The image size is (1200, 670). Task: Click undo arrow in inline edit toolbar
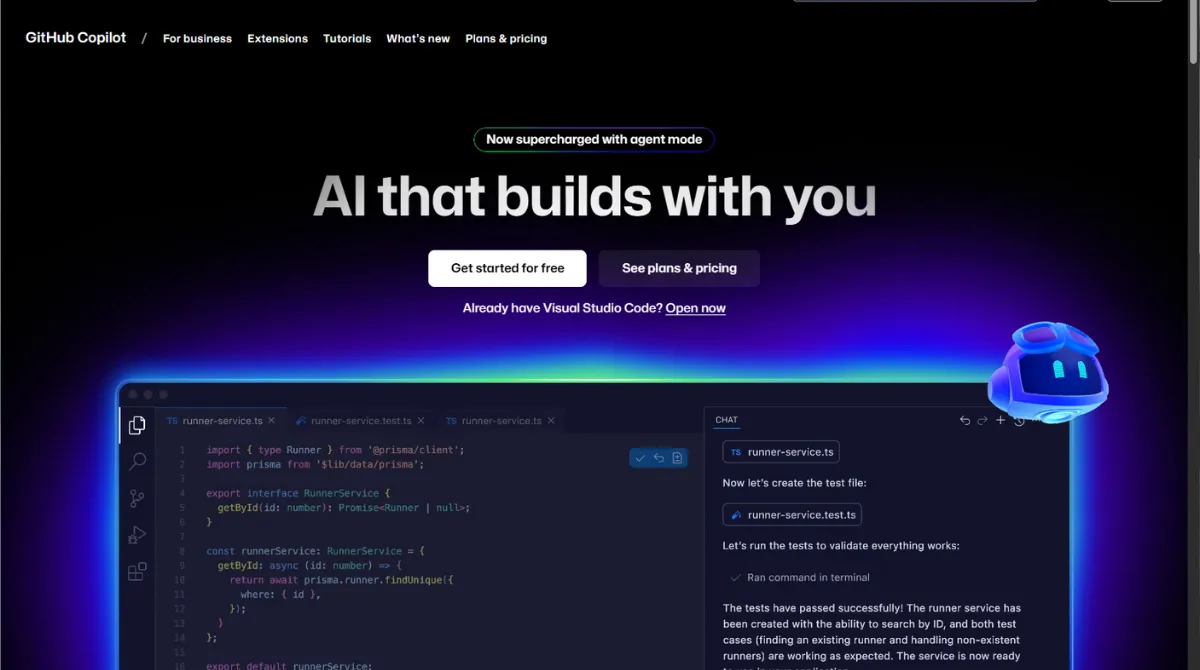(x=659, y=458)
